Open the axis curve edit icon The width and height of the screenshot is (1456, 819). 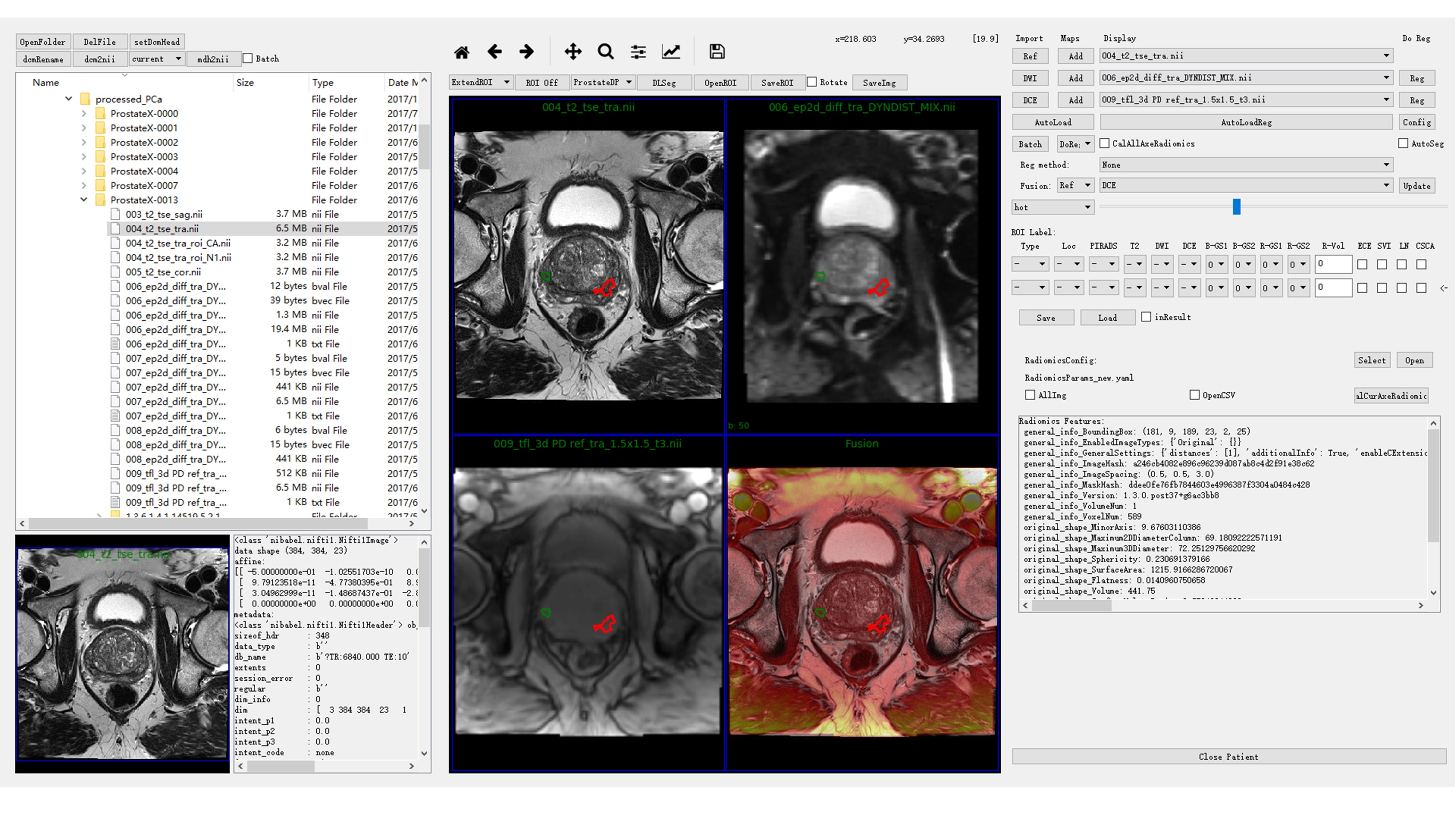click(x=671, y=52)
